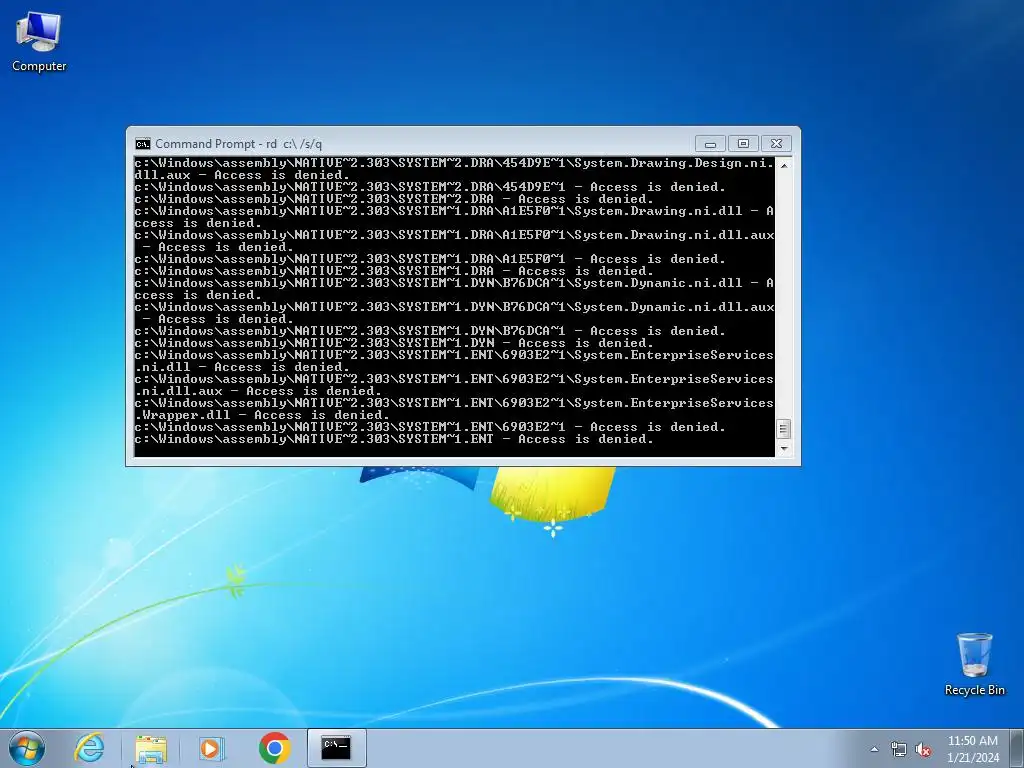Show hidden system tray icons
The image size is (1024, 768).
(x=874, y=749)
